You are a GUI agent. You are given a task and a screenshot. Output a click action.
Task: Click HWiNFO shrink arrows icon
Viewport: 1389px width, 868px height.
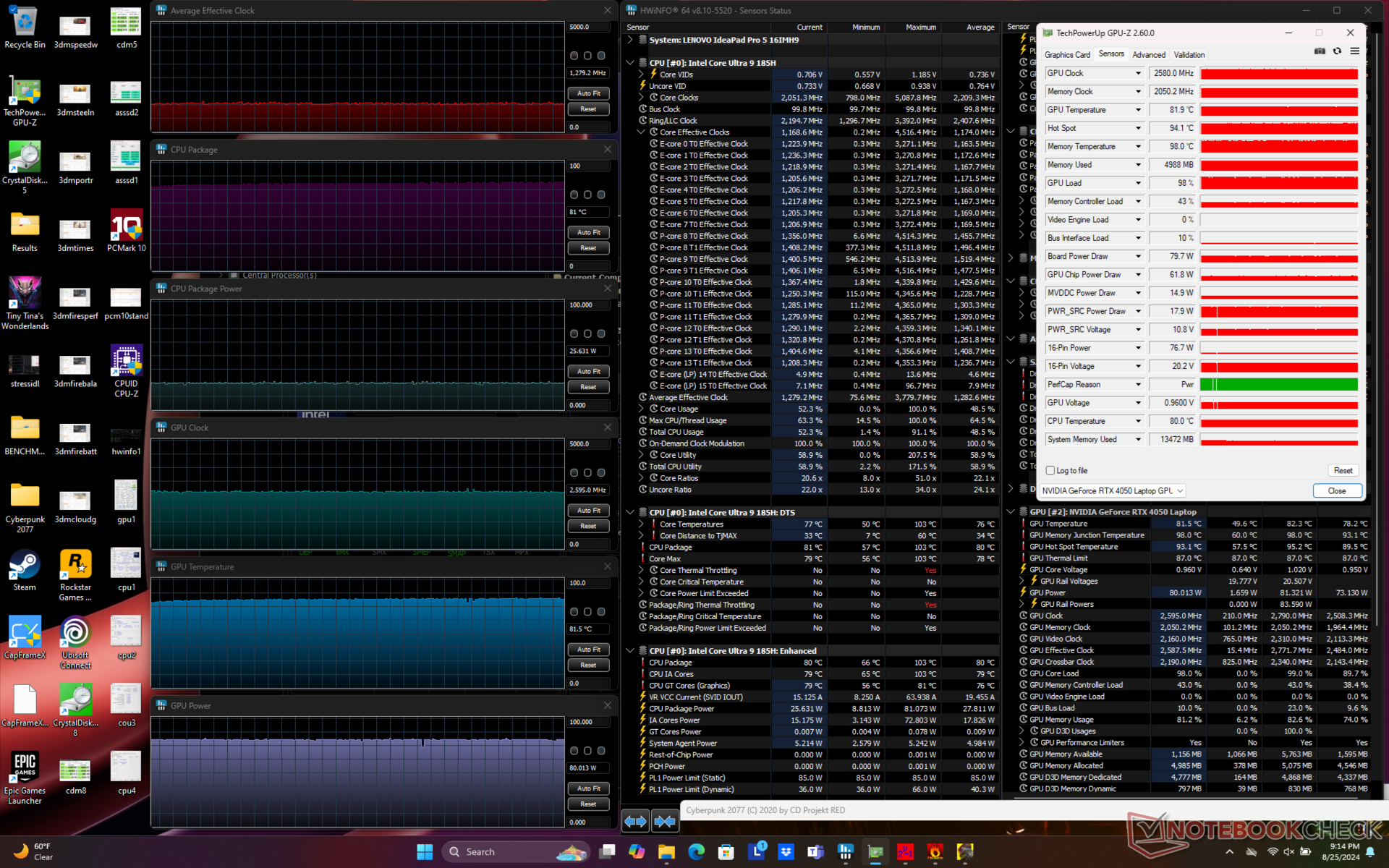[664, 821]
